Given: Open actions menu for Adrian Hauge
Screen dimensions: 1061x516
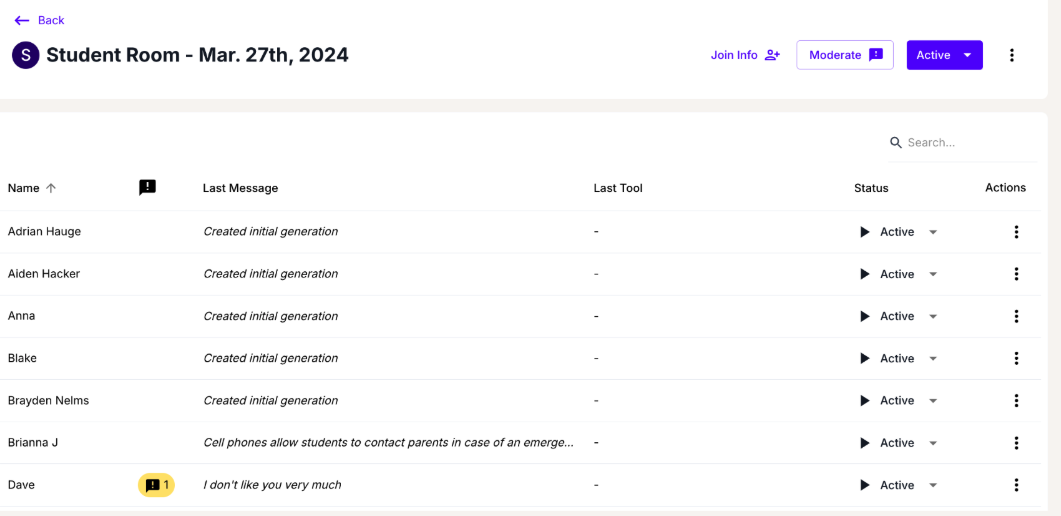Looking at the screenshot, I should click(1016, 232).
